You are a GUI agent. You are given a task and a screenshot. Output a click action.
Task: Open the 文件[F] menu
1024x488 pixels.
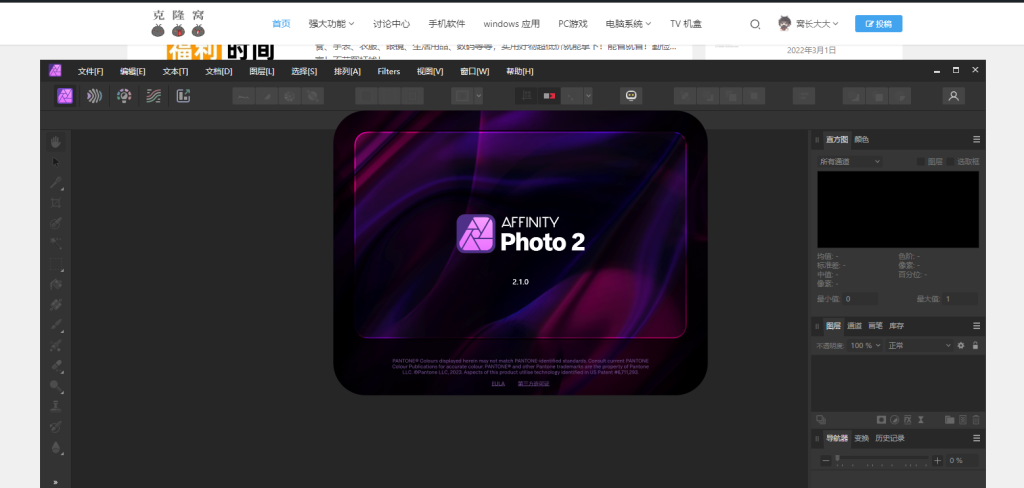(x=91, y=71)
